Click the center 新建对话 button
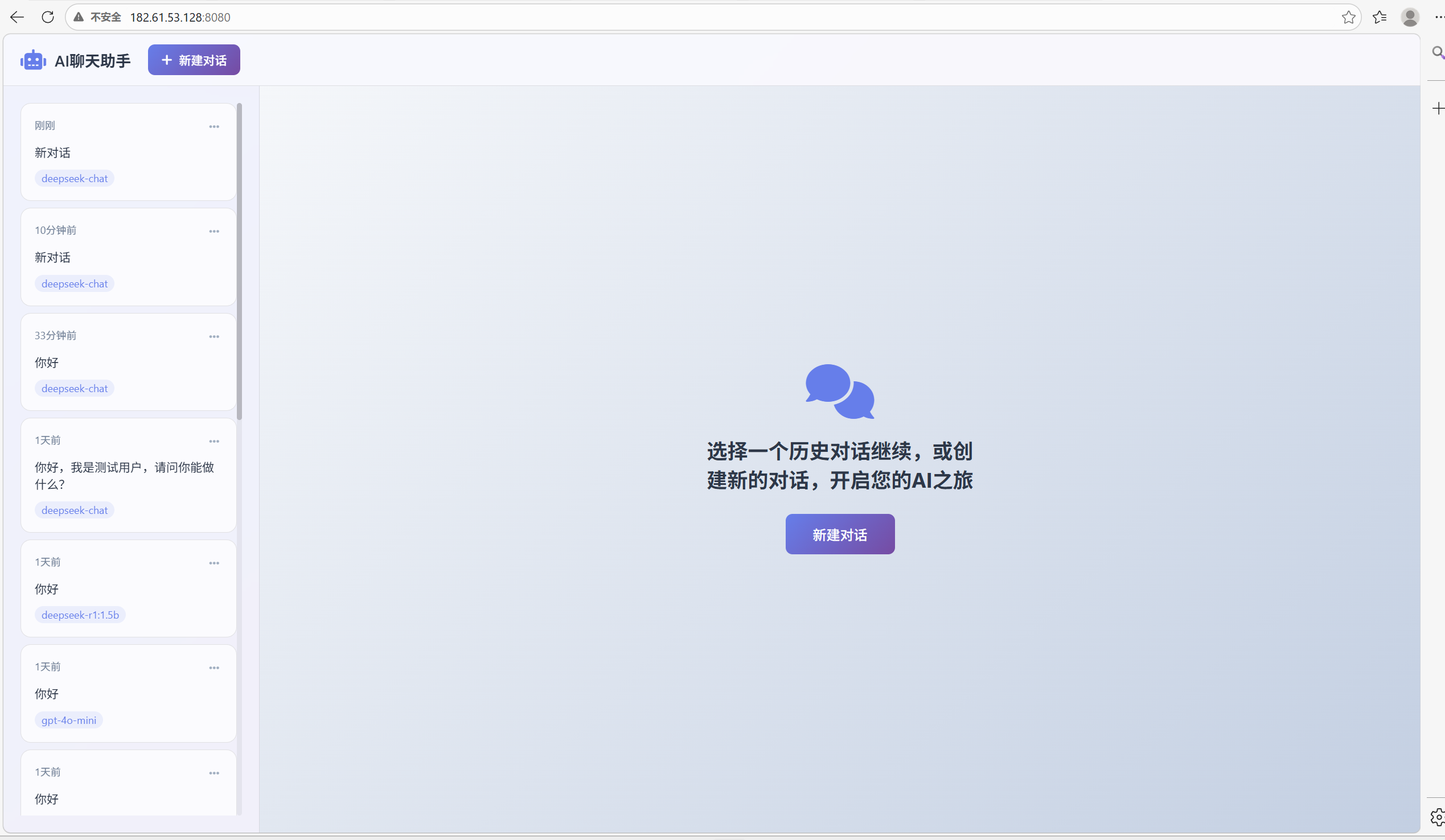 (x=839, y=534)
